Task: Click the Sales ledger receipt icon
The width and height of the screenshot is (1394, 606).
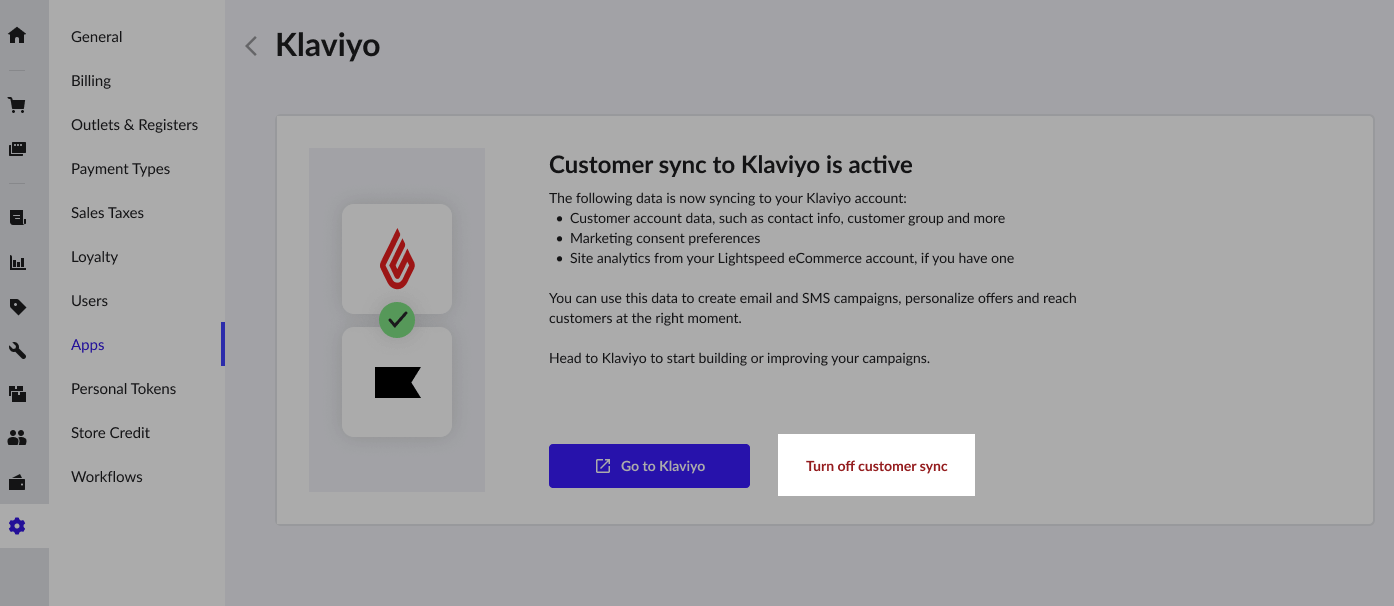Action: [x=16, y=217]
